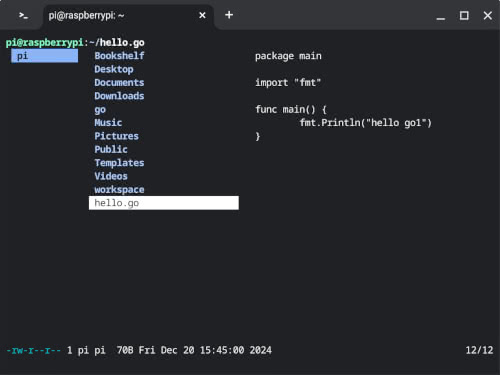Screen dimensions: 500x375
Task: Select the Bookshelf folder
Action: [119, 56]
